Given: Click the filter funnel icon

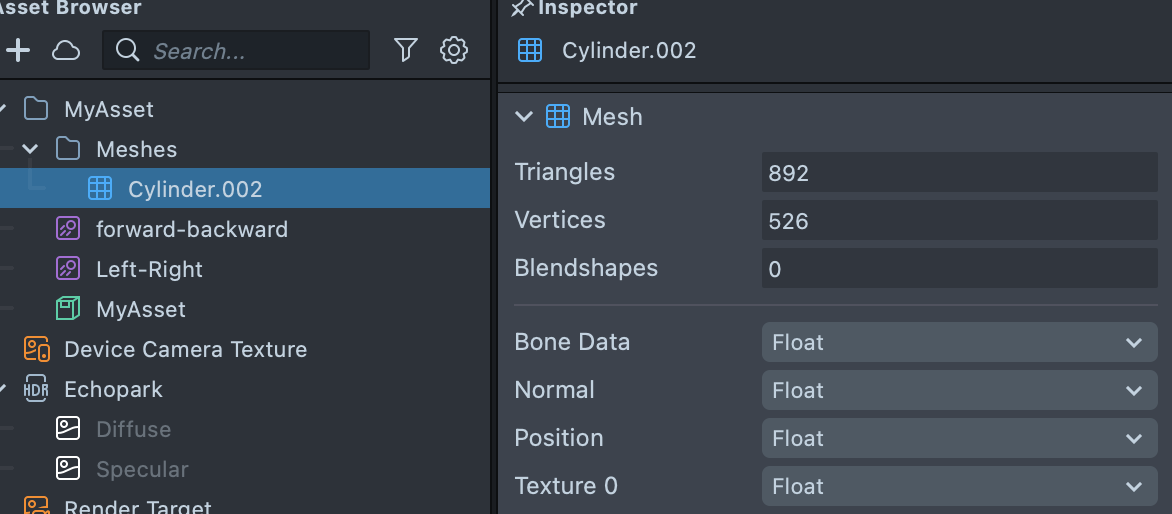Looking at the screenshot, I should point(405,50).
